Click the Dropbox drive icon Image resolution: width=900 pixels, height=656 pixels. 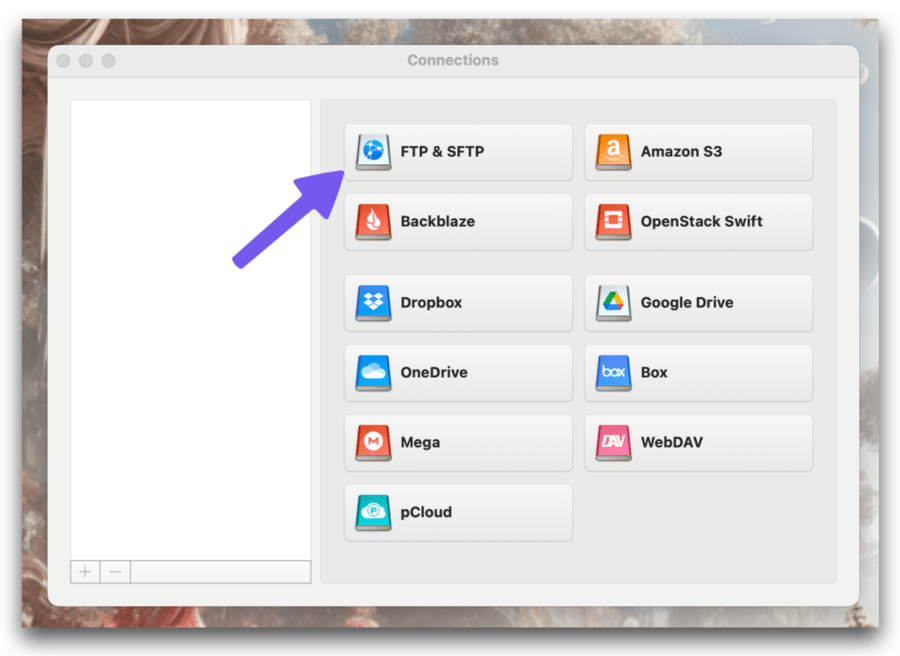pos(372,303)
